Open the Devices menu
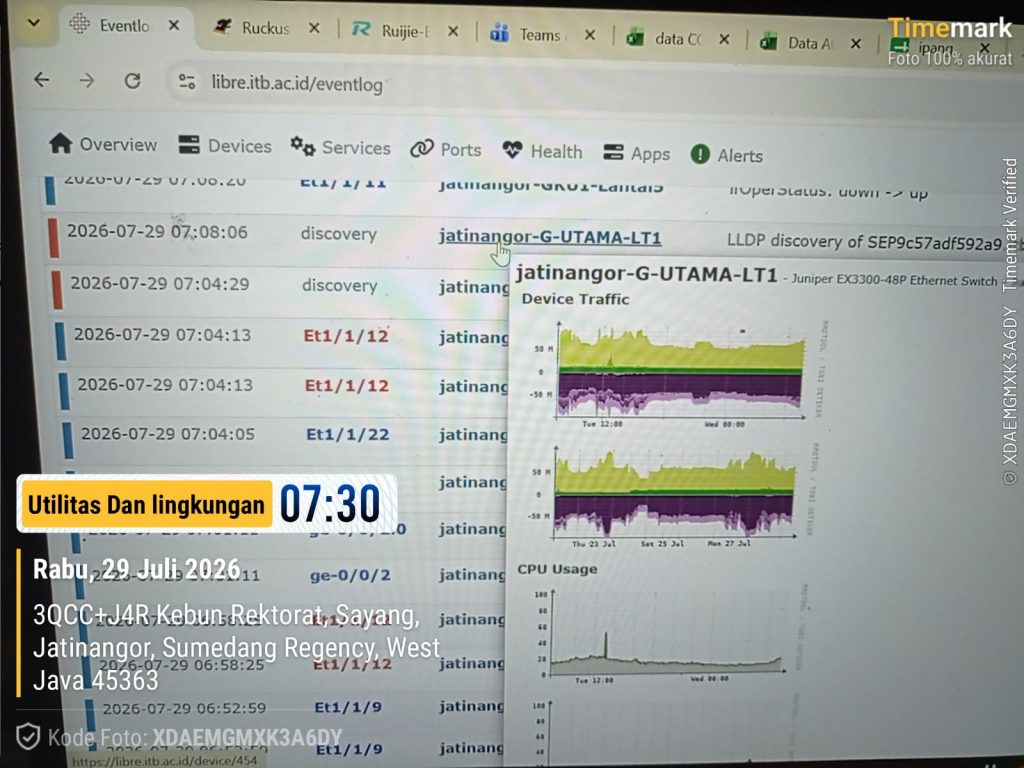The width and height of the screenshot is (1024, 768). (x=225, y=146)
